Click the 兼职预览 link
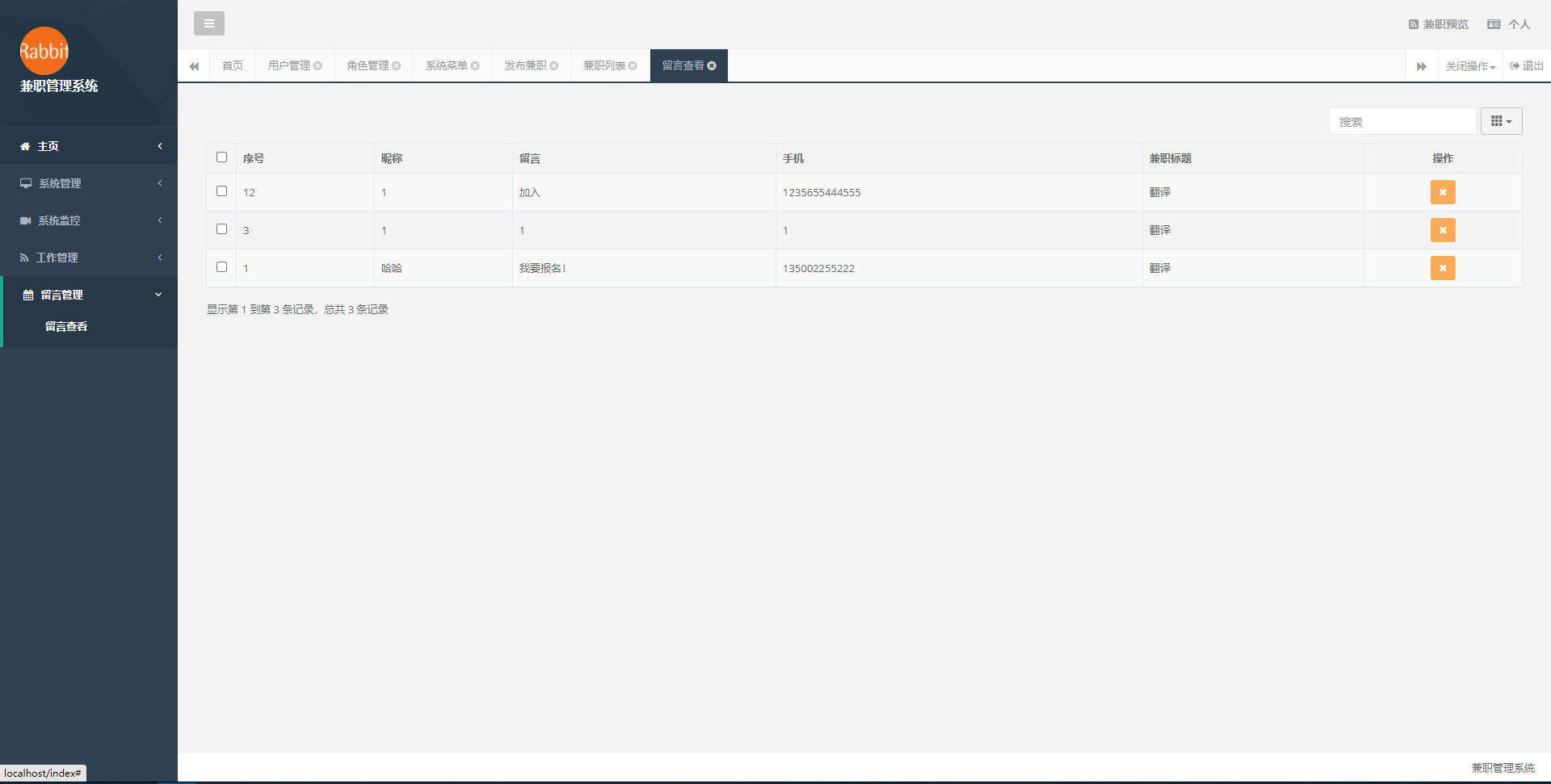 pyautogui.click(x=1439, y=24)
